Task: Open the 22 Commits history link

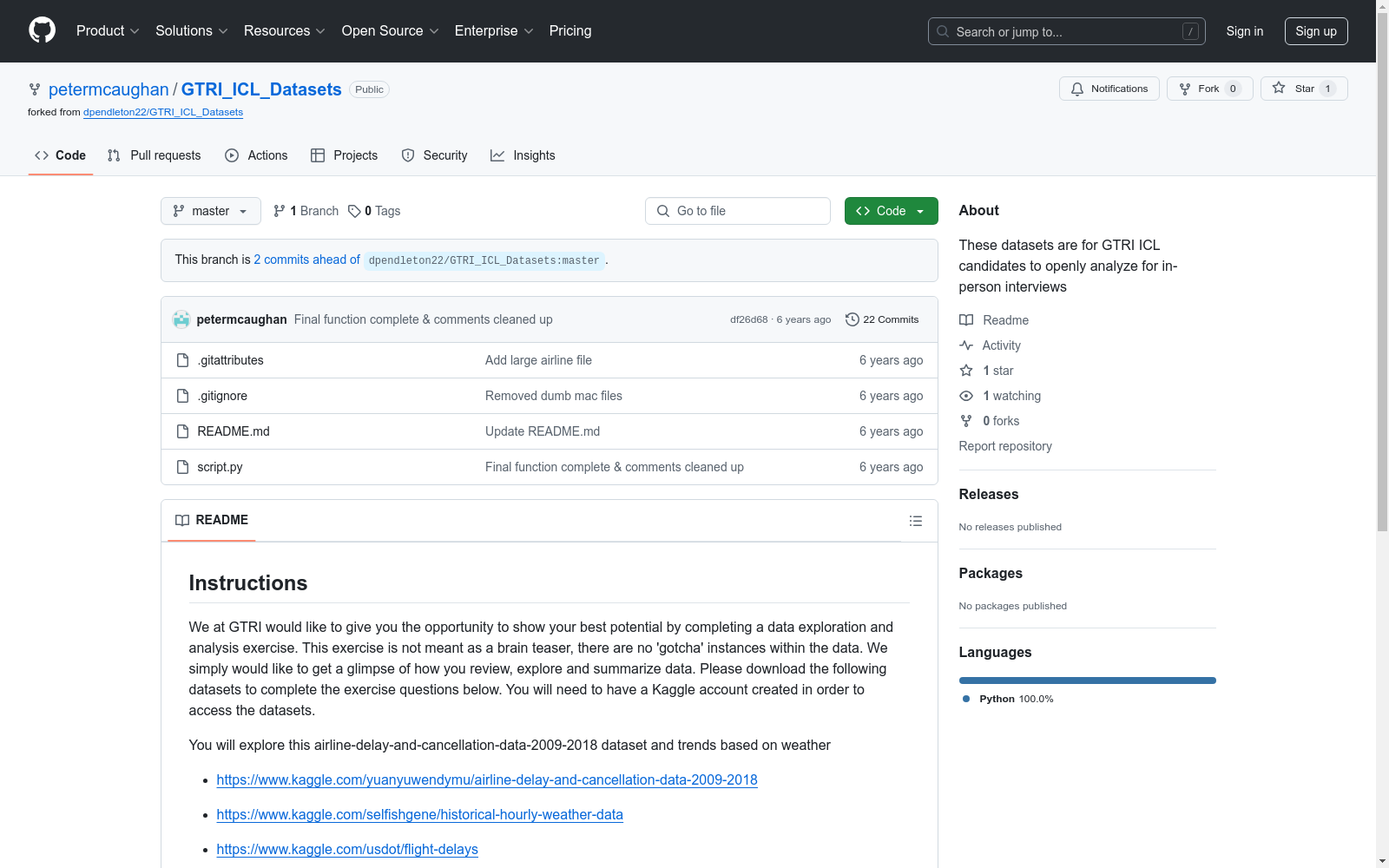Action: (x=882, y=319)
